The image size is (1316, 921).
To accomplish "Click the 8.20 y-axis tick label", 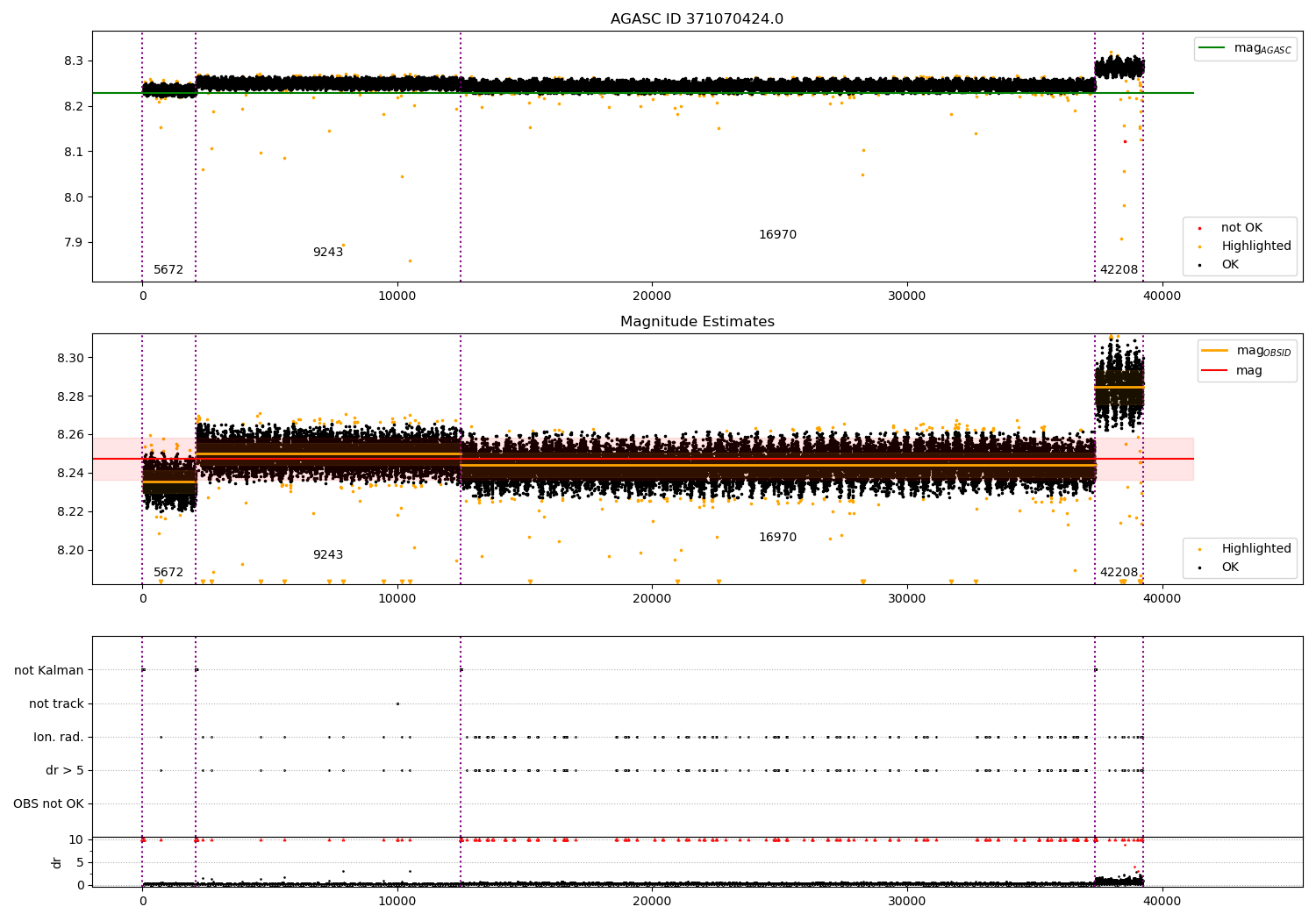I will [x=70, y=551].
